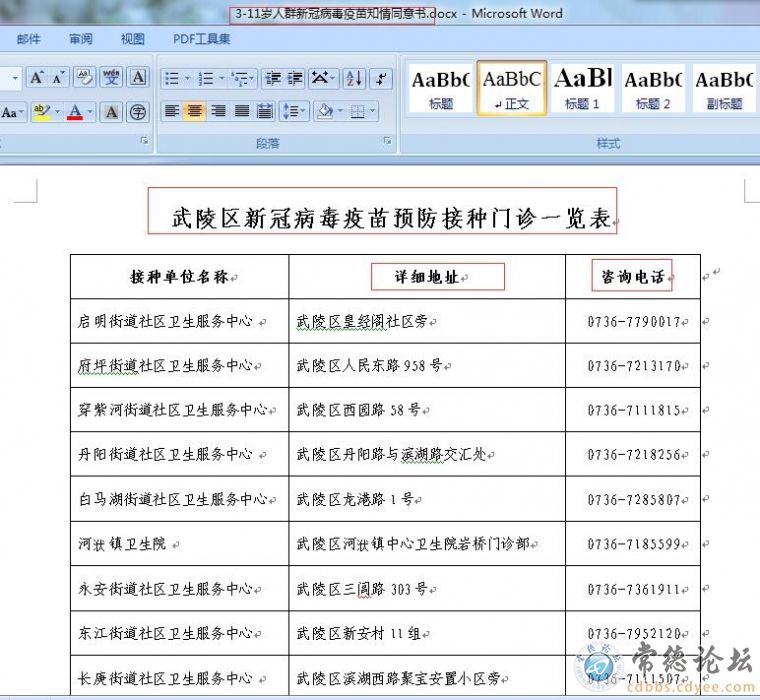The width and height of the screenshot is (760, 700).
Task: Toggle Character Shading icon
Action: click(x=111, y=112)
